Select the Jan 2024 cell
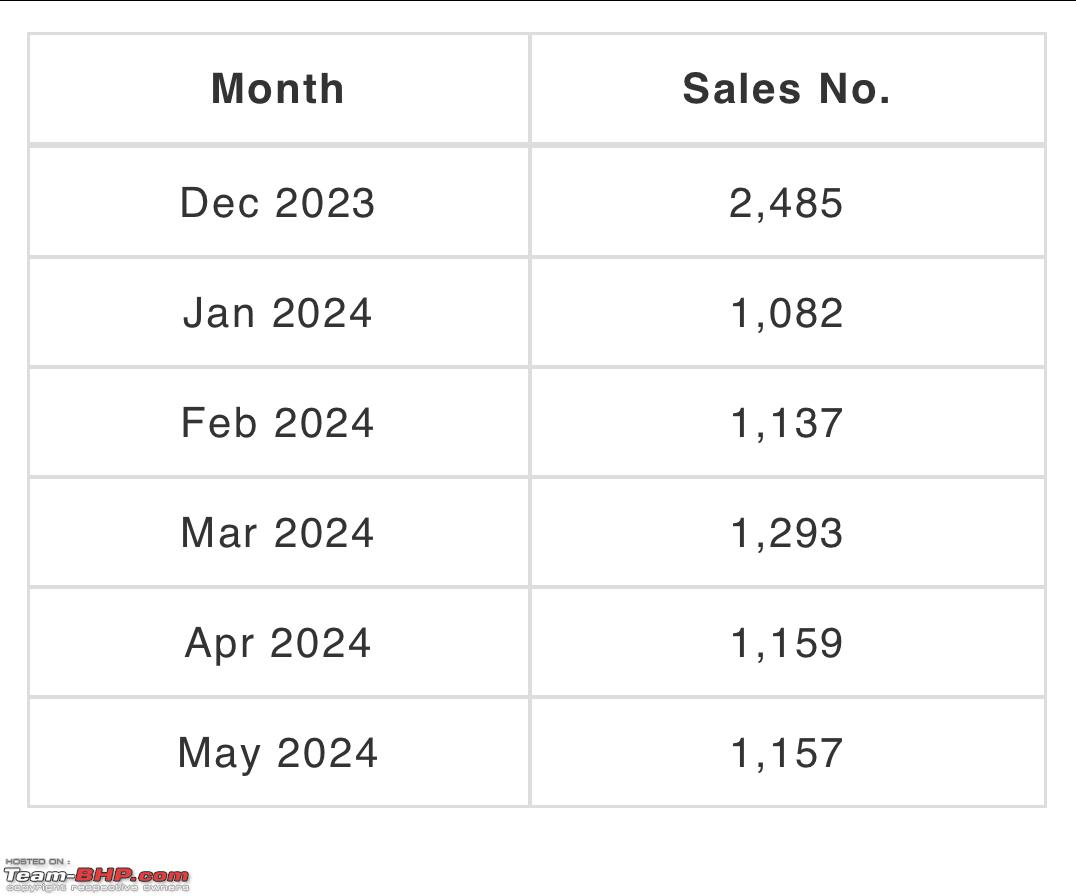Image resolution: width=1076 pixels, height=896 pixels. click(278, 313)
